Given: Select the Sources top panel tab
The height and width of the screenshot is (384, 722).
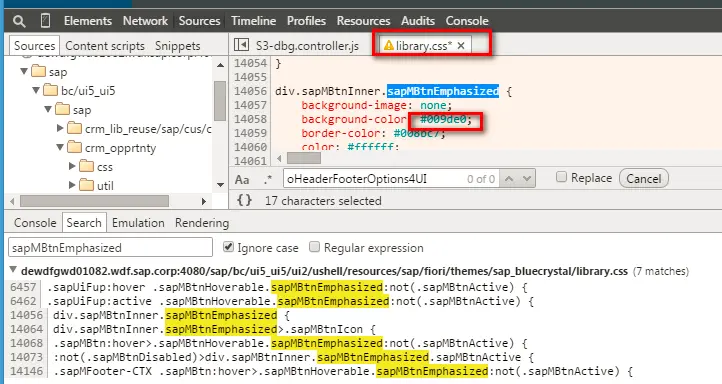Looking at the screenshot, I should pos(199,21).
